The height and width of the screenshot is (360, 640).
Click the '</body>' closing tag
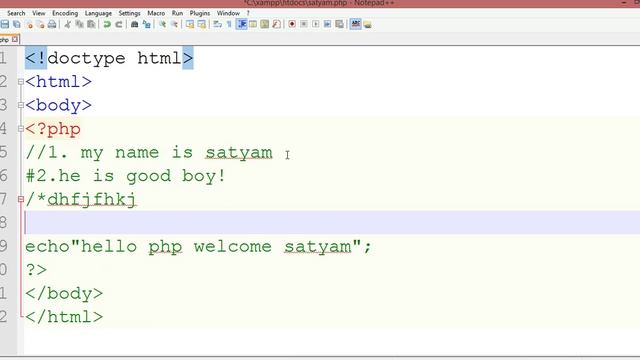pos(64,293)
